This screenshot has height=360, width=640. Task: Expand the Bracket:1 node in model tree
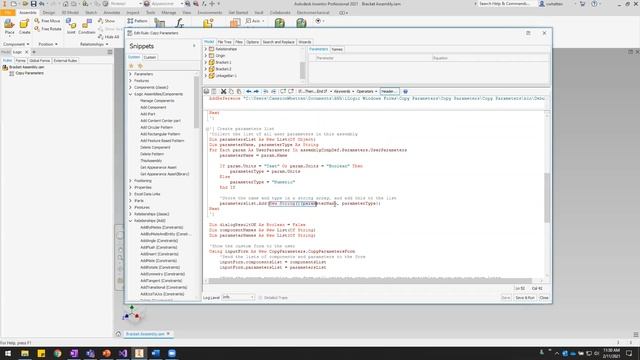tap(206, 62)
